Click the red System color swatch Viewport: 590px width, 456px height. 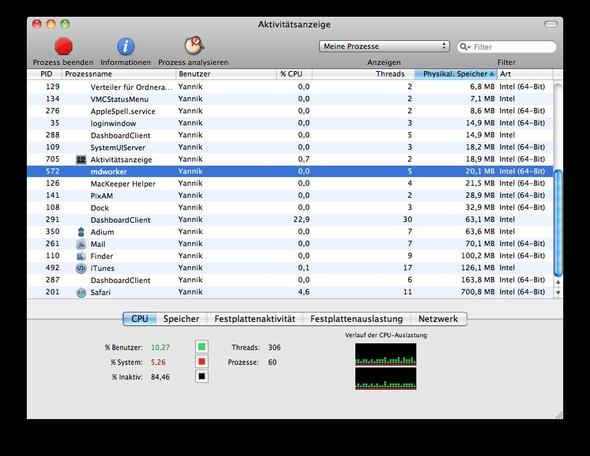[x=202, y=362]
